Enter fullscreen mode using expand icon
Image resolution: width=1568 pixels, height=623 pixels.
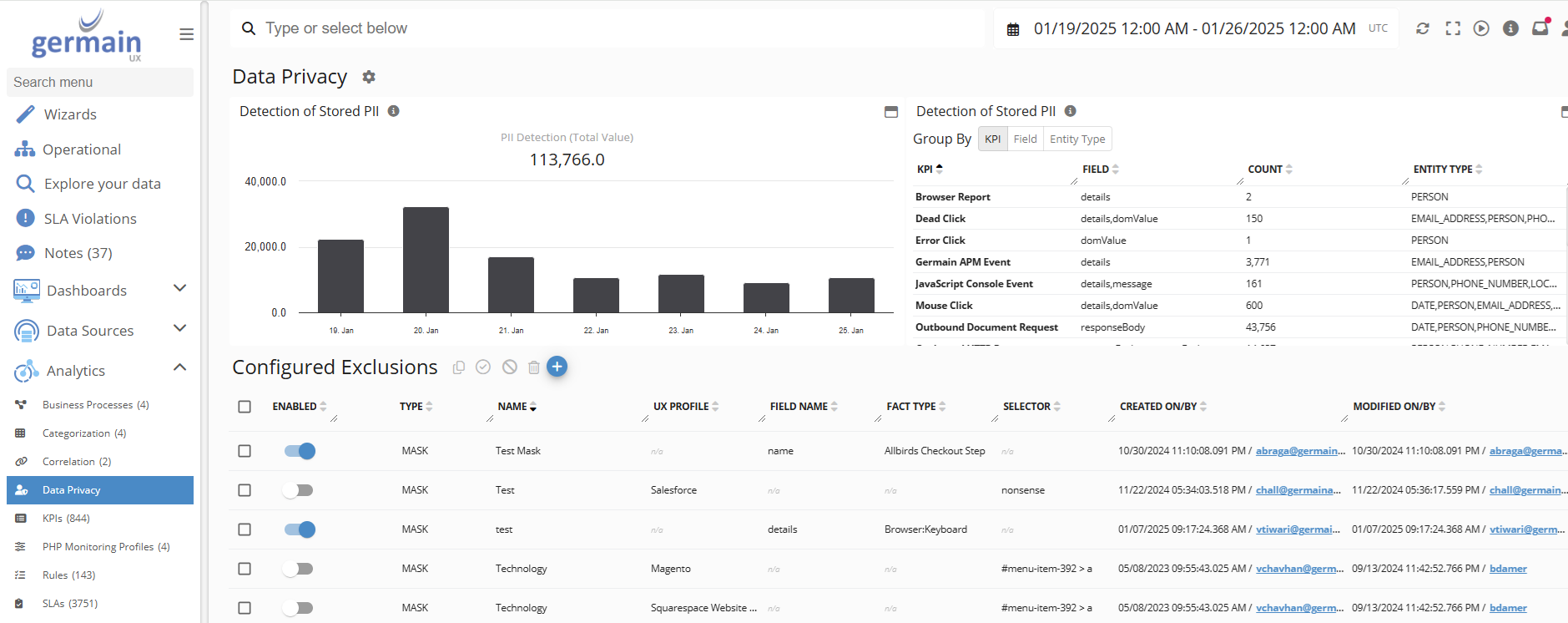tap(1453, 28)
